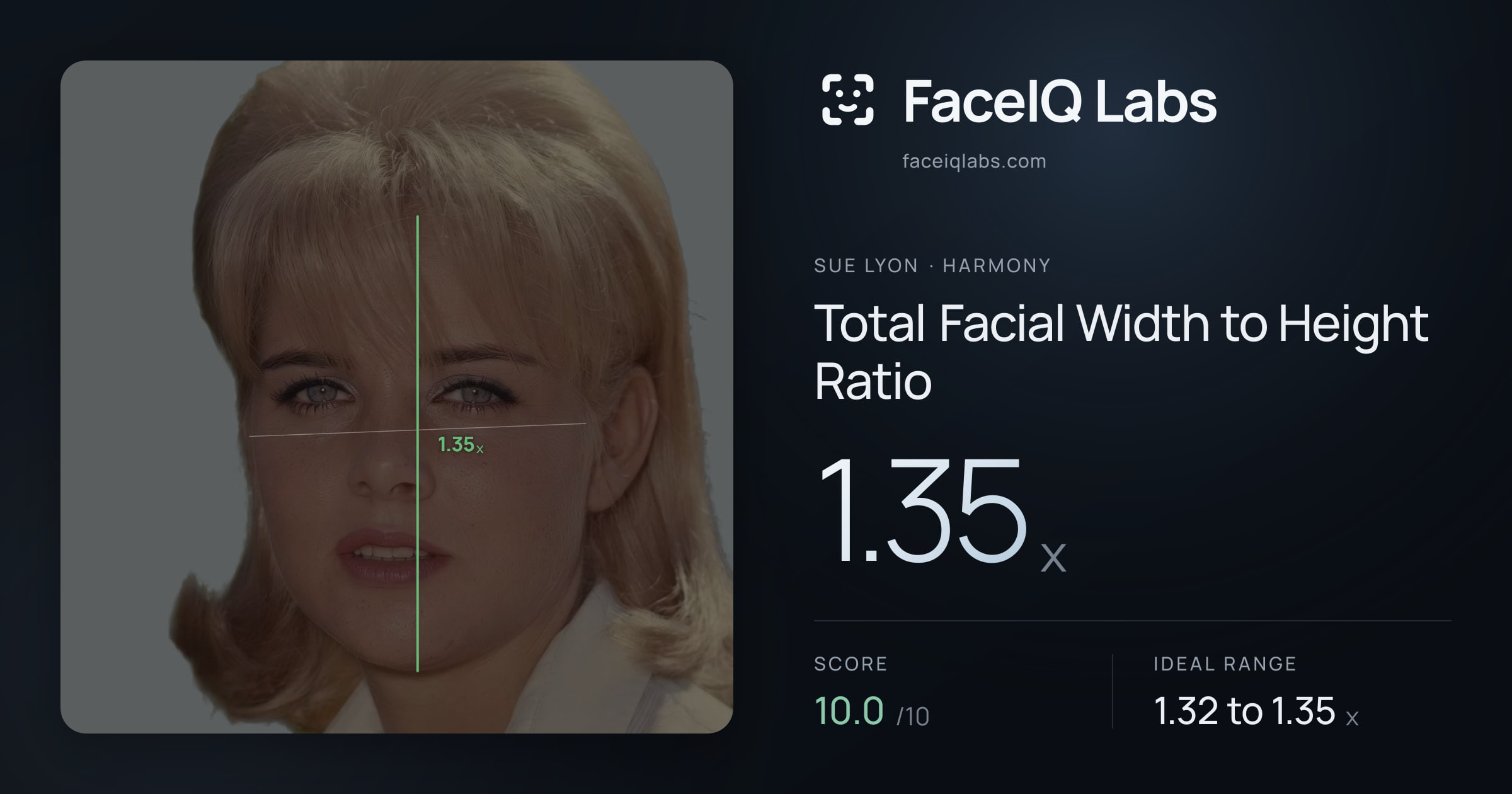
Task: Click the green 1.35x label on photo
Action: tap(461, 445)
